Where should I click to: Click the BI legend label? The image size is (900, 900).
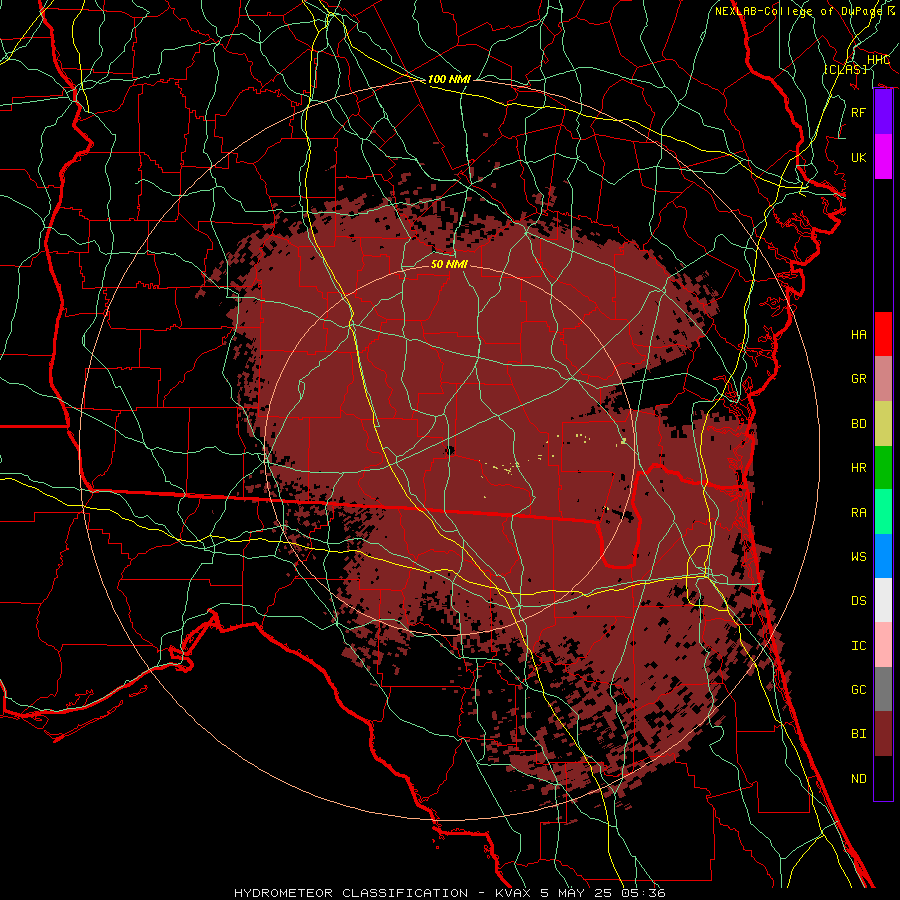(x=859, y=734)
